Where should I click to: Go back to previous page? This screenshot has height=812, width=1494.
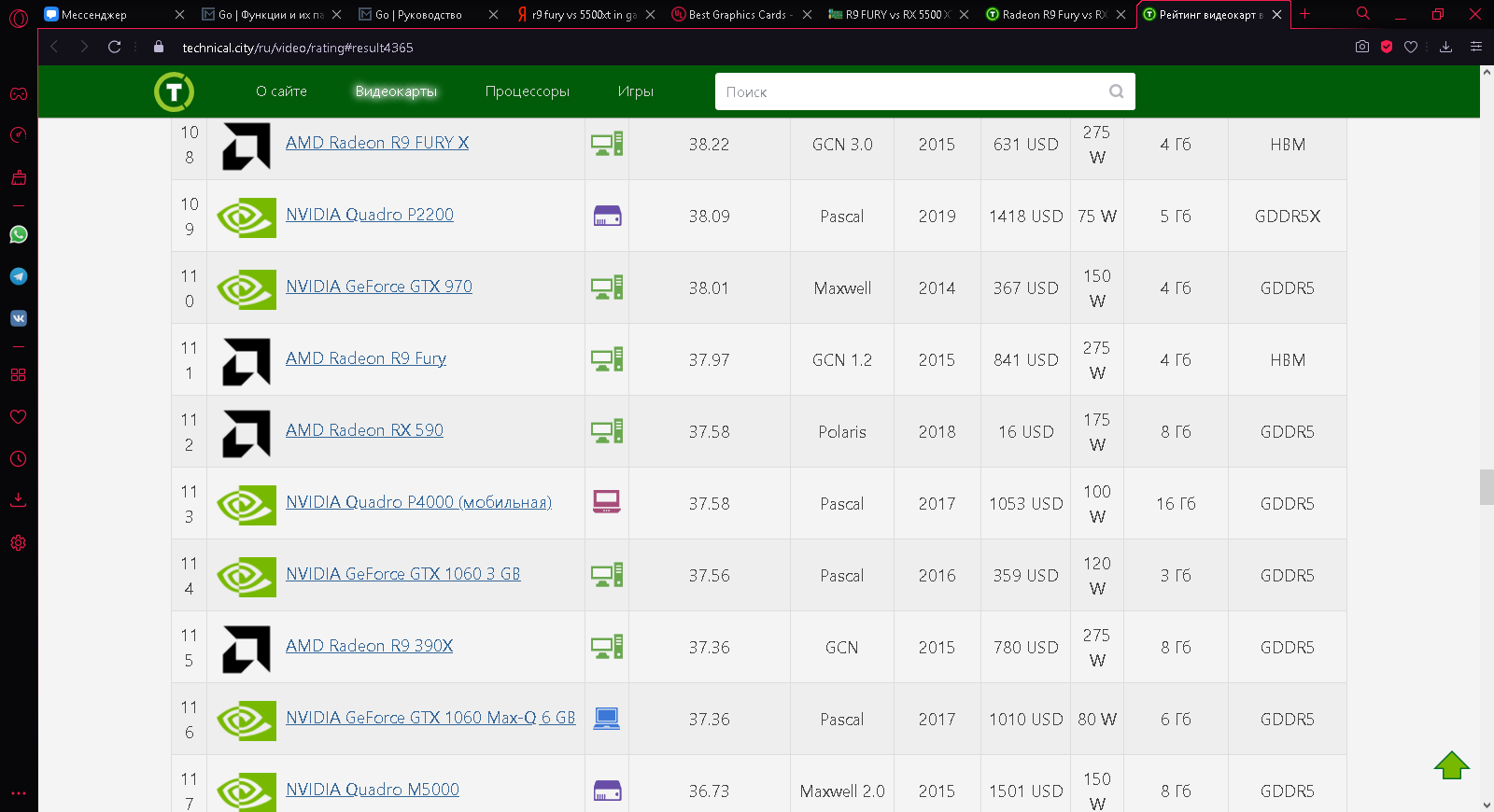point(54,47)
